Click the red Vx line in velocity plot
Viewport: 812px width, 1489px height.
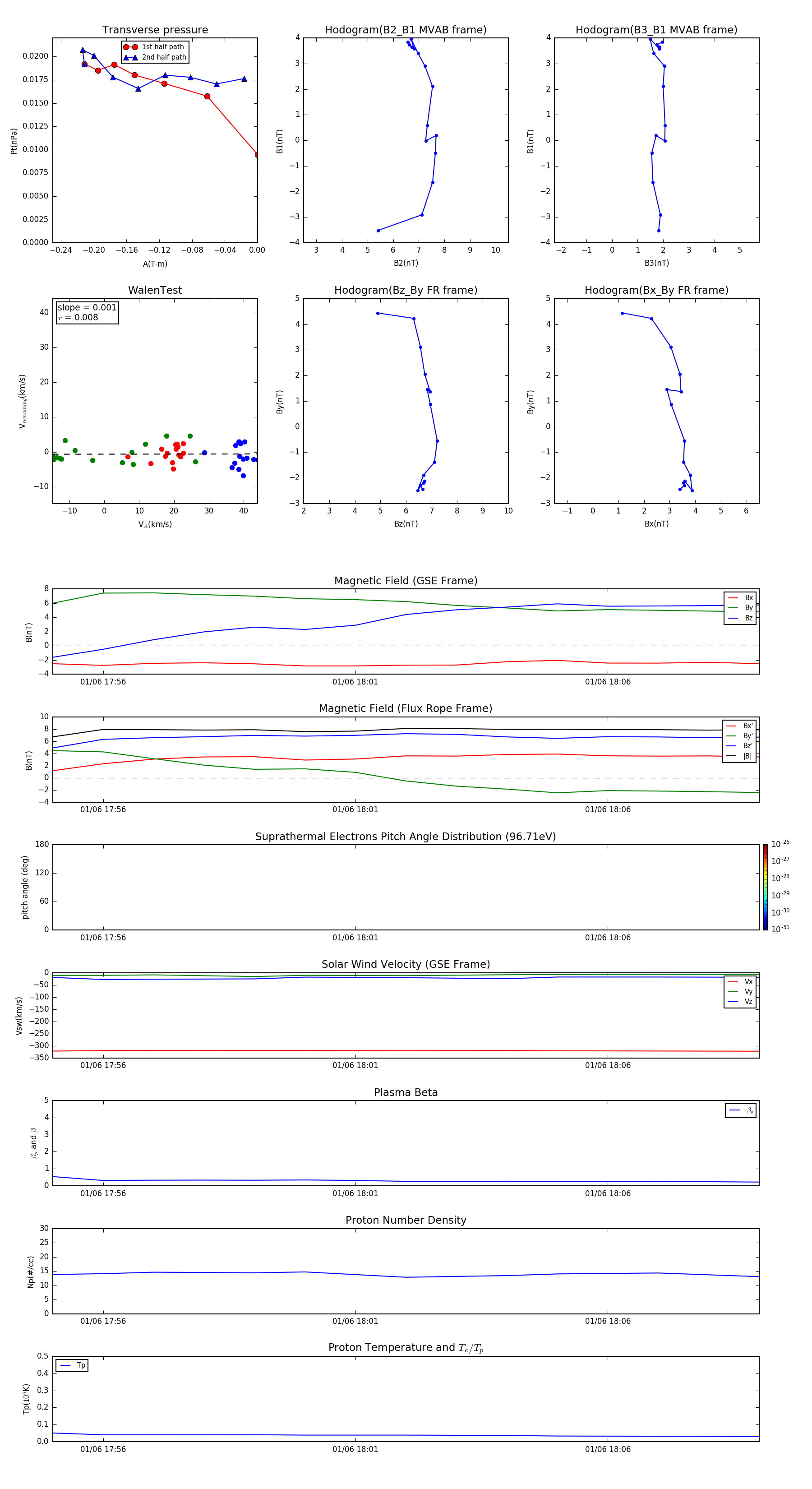(x=406, y=1050)
